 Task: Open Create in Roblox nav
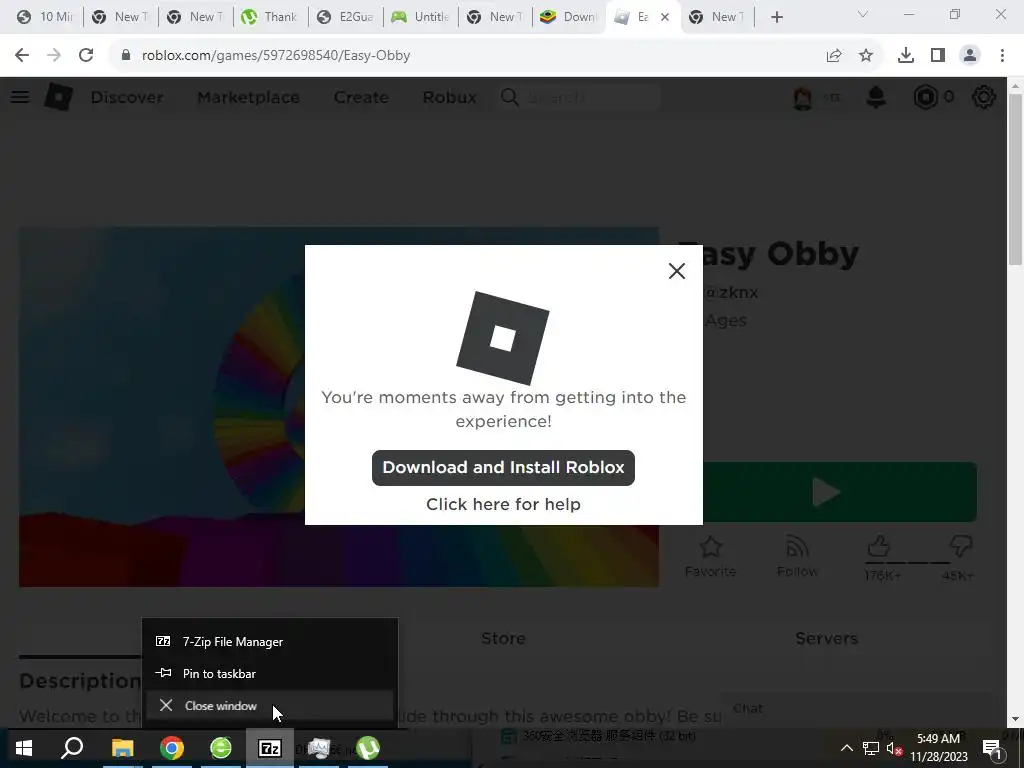pyautogui.click(x=361, y=97)
